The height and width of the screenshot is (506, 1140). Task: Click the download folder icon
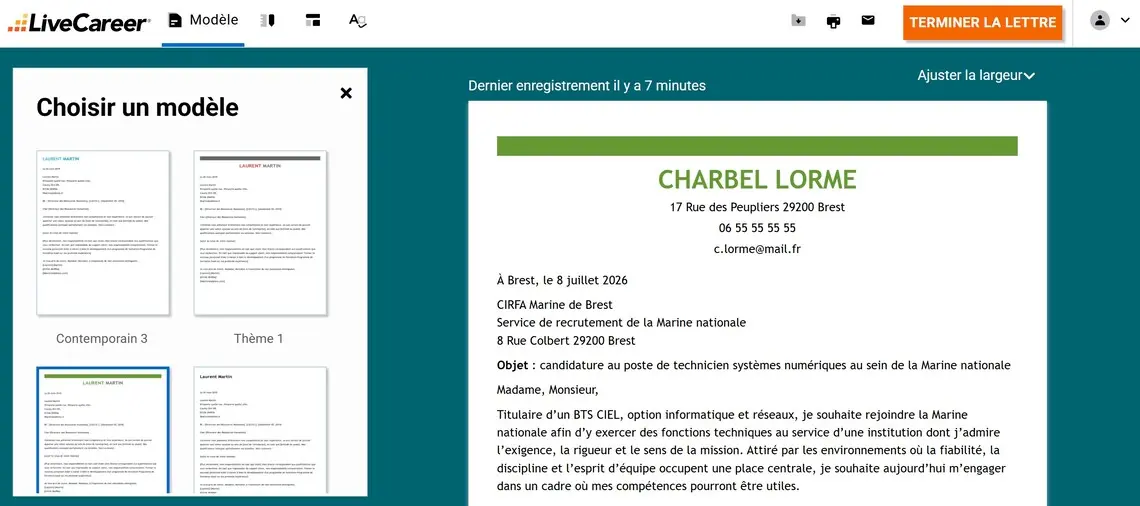[798, 21]
